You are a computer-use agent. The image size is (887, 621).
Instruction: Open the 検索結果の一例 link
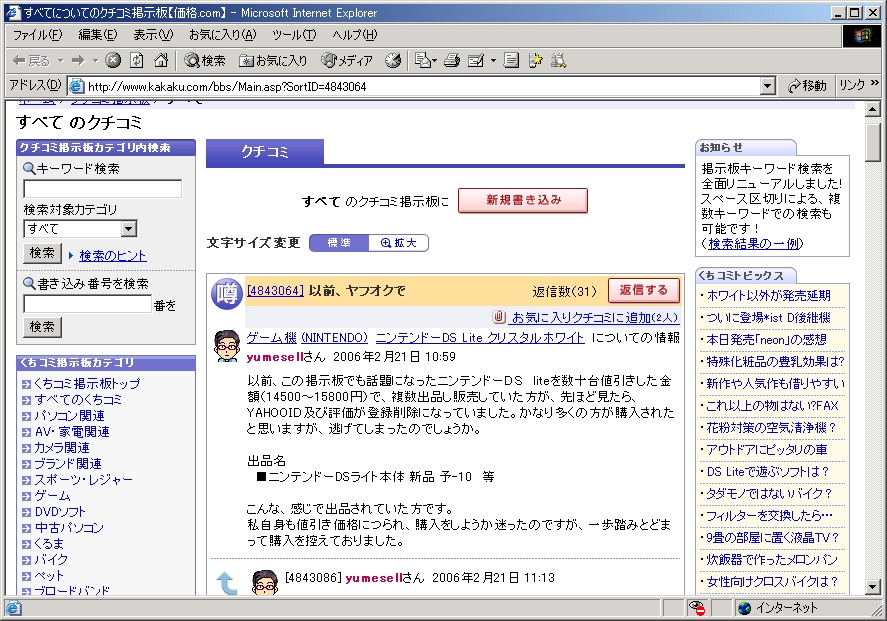[755, 244]
